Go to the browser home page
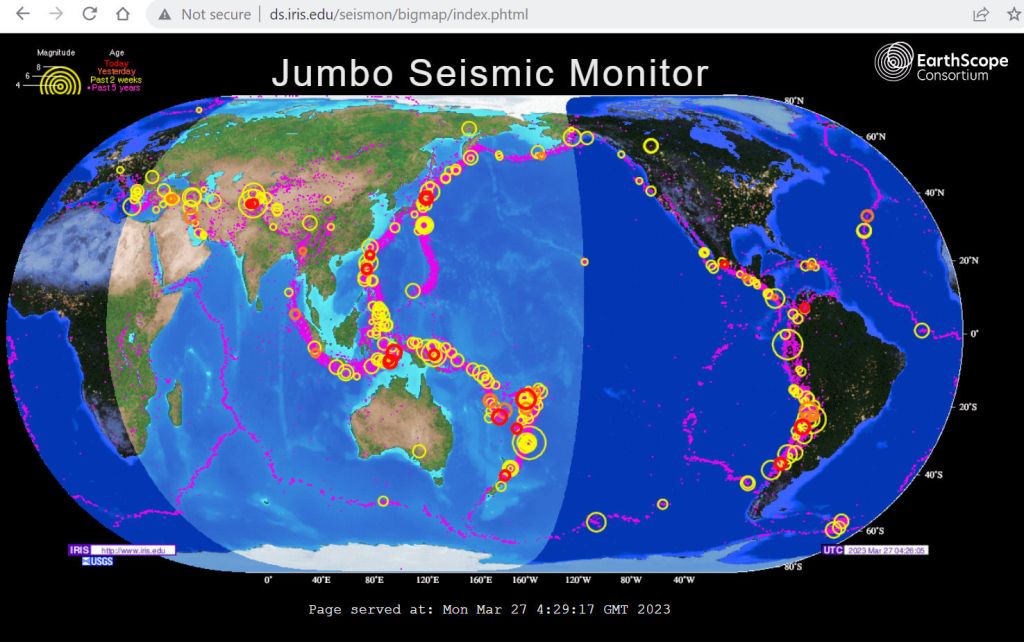Viewport: 1024px width, 642px height. (x=122, y=14)
